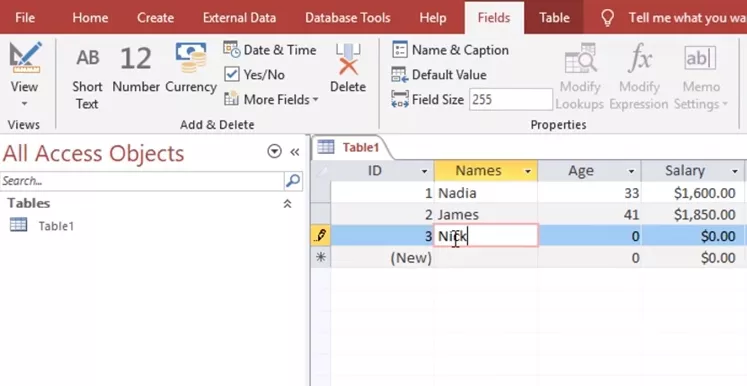The image size is (747, 386).
Task: Click the (New) ID cell
Action: click(382, 257)
